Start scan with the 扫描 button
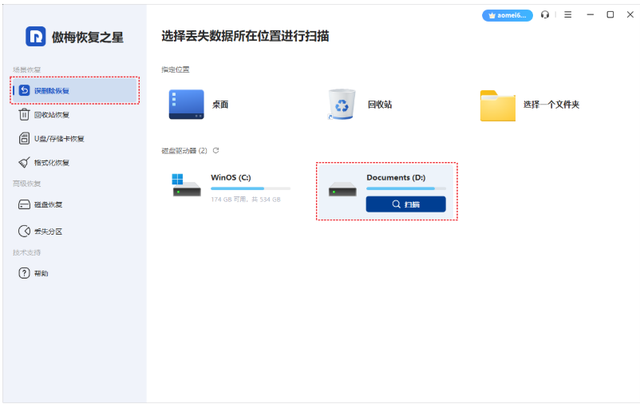 tap(406, 204)
